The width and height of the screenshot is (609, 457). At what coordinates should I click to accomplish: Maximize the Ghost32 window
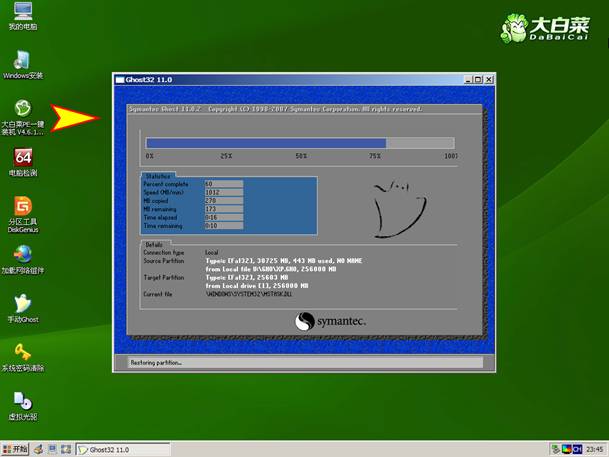pos(478,79)
